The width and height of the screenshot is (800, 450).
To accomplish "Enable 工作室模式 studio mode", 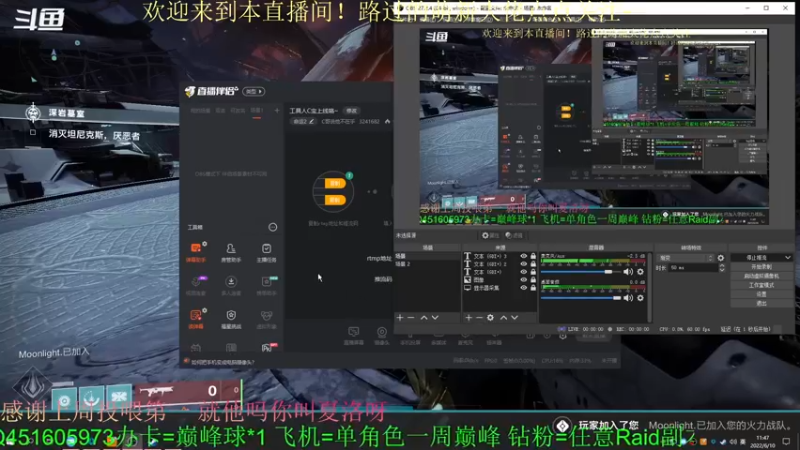I will pyautogui.click(x=761, y=285).
